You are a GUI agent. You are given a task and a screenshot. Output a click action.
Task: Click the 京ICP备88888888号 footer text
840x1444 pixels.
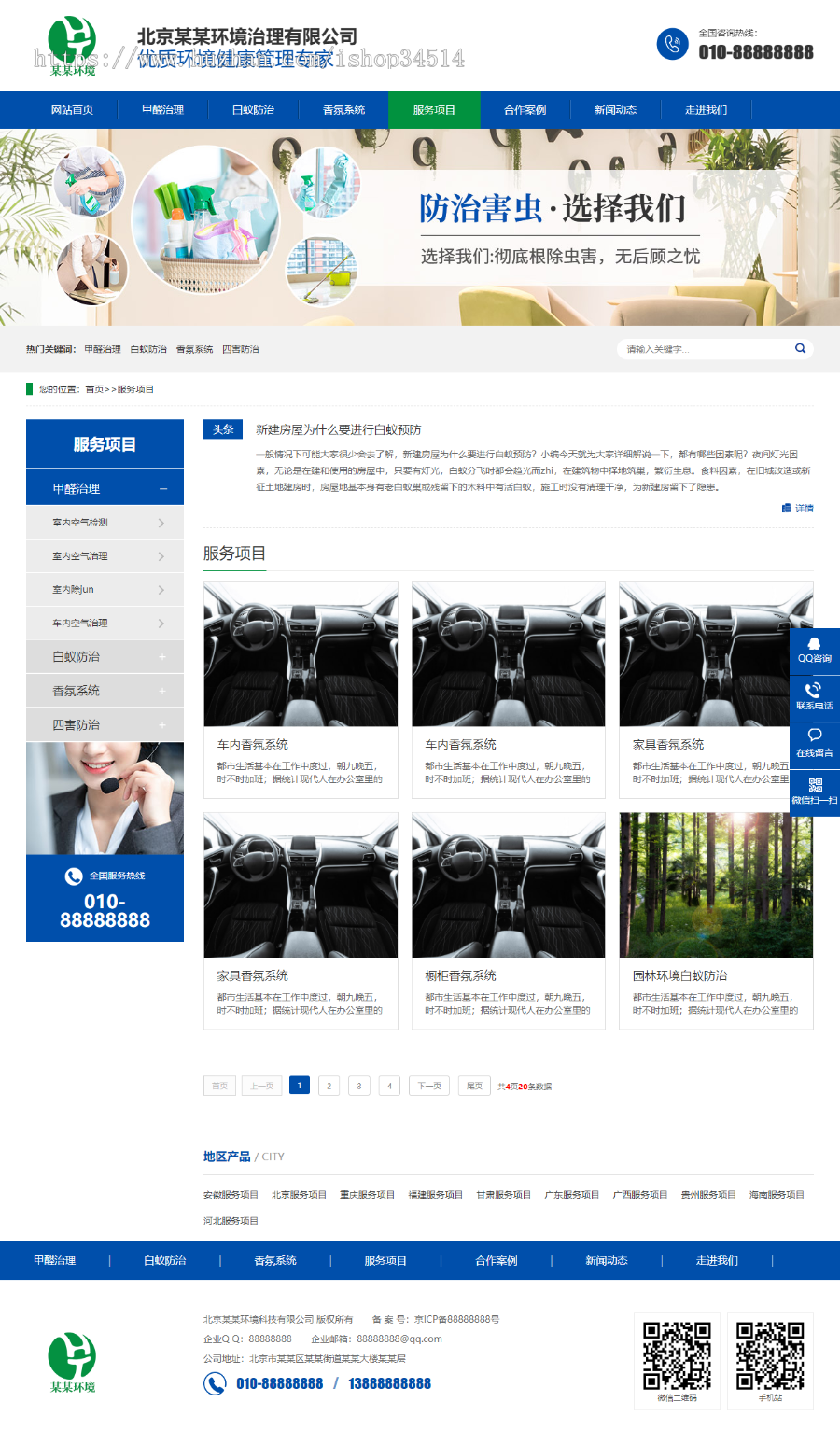coord(457,1319)
